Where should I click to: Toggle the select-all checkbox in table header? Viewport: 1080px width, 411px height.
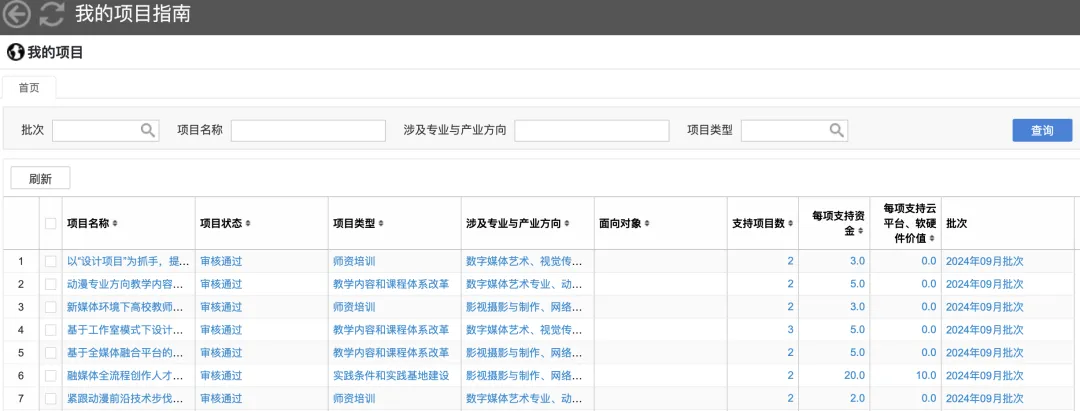coord(51,223)
